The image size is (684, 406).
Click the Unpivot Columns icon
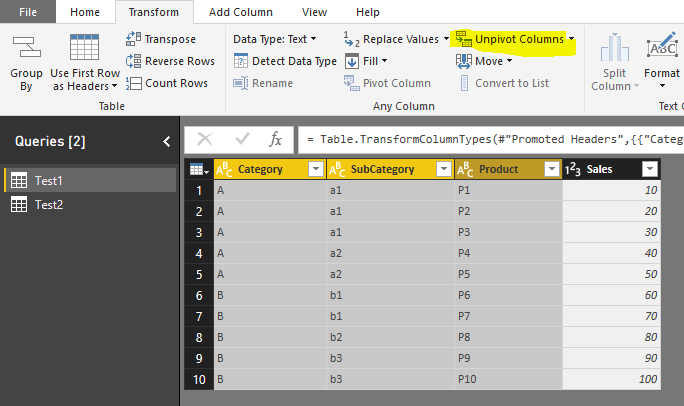464,38
